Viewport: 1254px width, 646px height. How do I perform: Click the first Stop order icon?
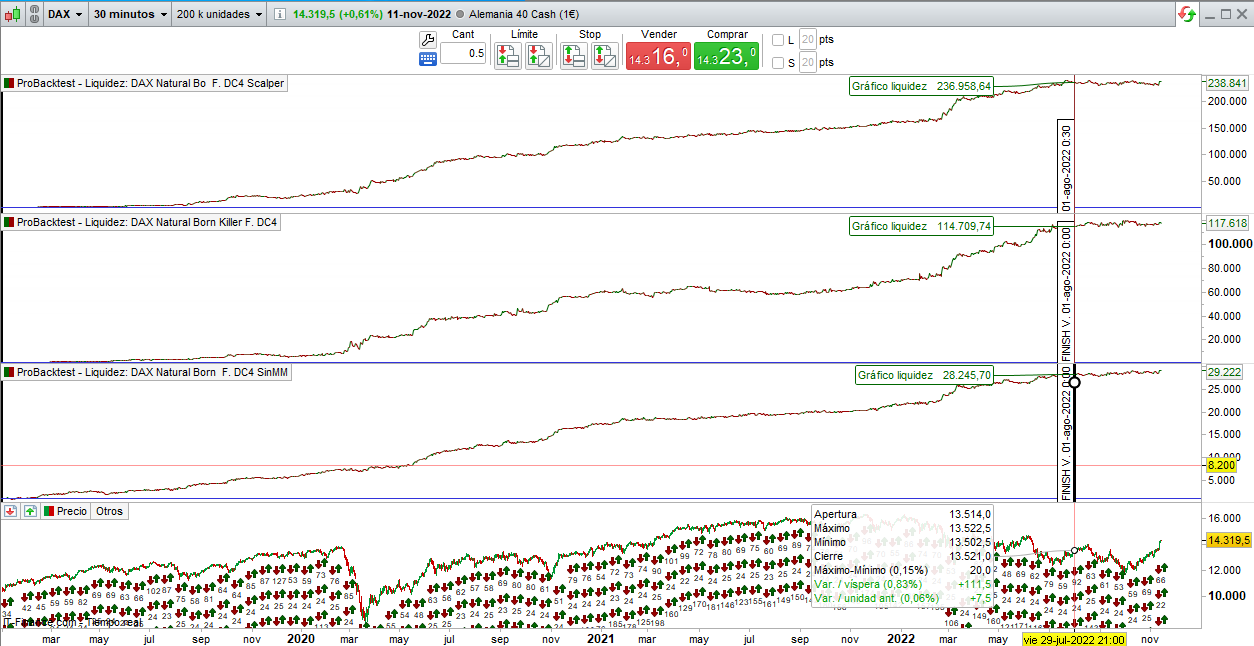click(x=573, y=56)
